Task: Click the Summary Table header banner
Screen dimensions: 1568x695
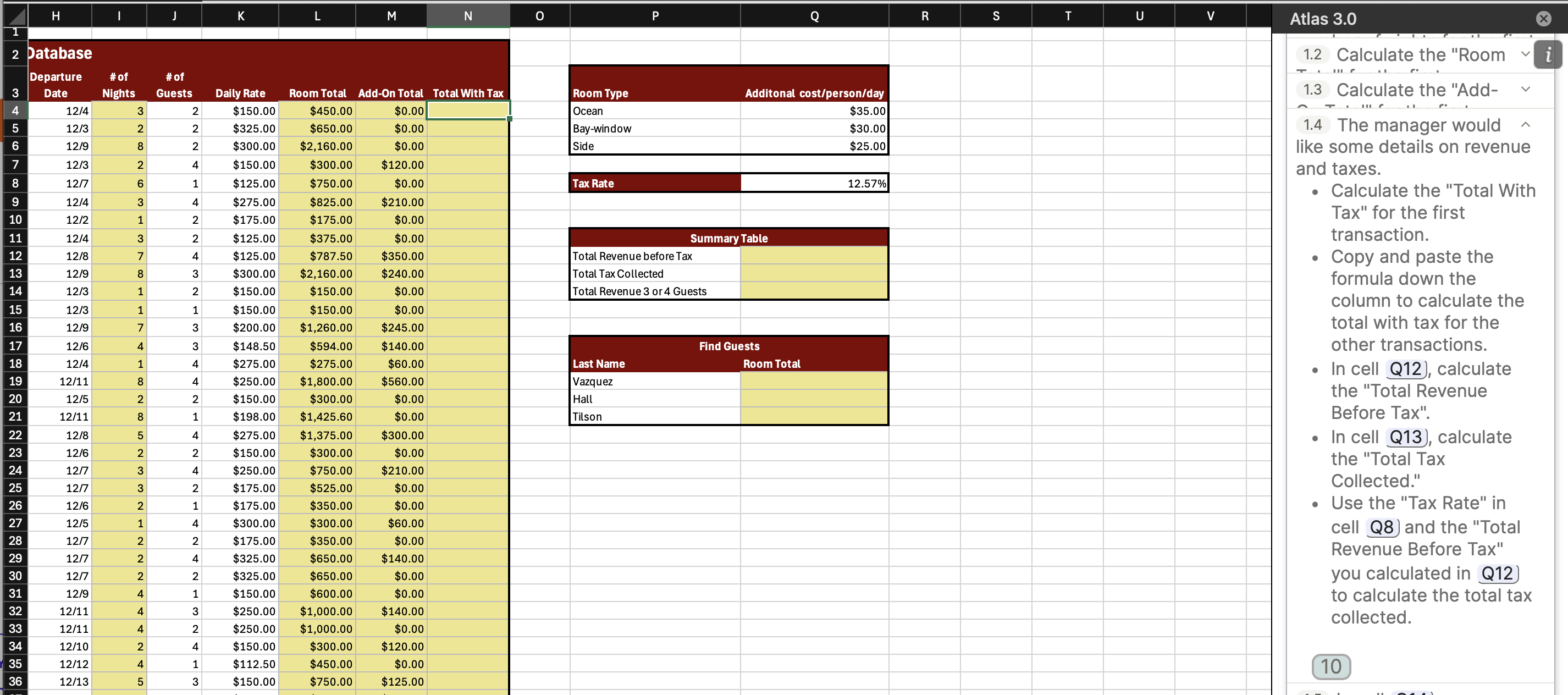Action: pyautogui.click(x=728, y=238)
